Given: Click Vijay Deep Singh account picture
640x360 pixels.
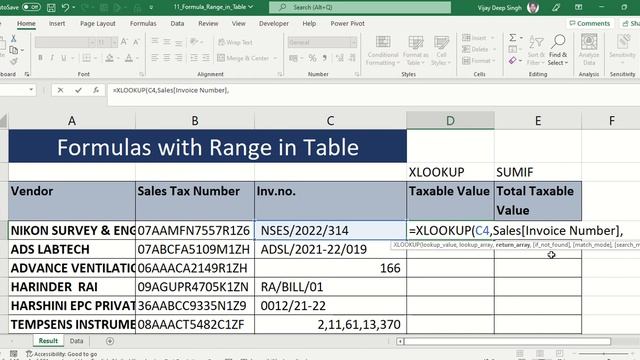Looking at the screenshot, I should pos(533,7).
